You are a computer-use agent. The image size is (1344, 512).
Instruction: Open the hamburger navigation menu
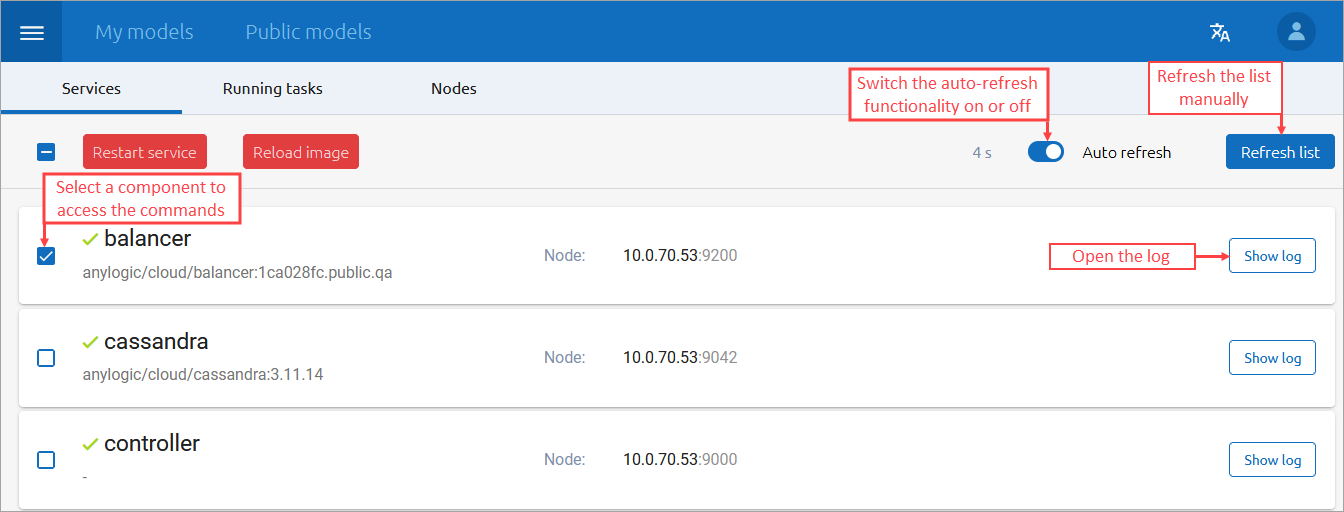click(x=32, y=32)
